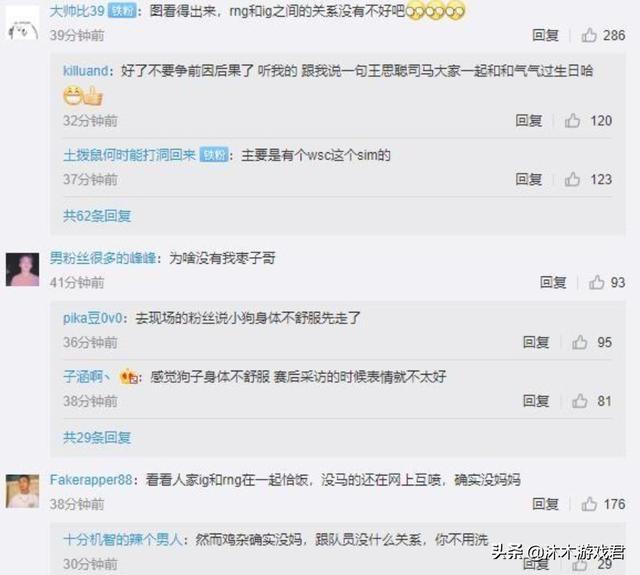Like Fakerapper88's comment with 176 likes

[589, 504]
